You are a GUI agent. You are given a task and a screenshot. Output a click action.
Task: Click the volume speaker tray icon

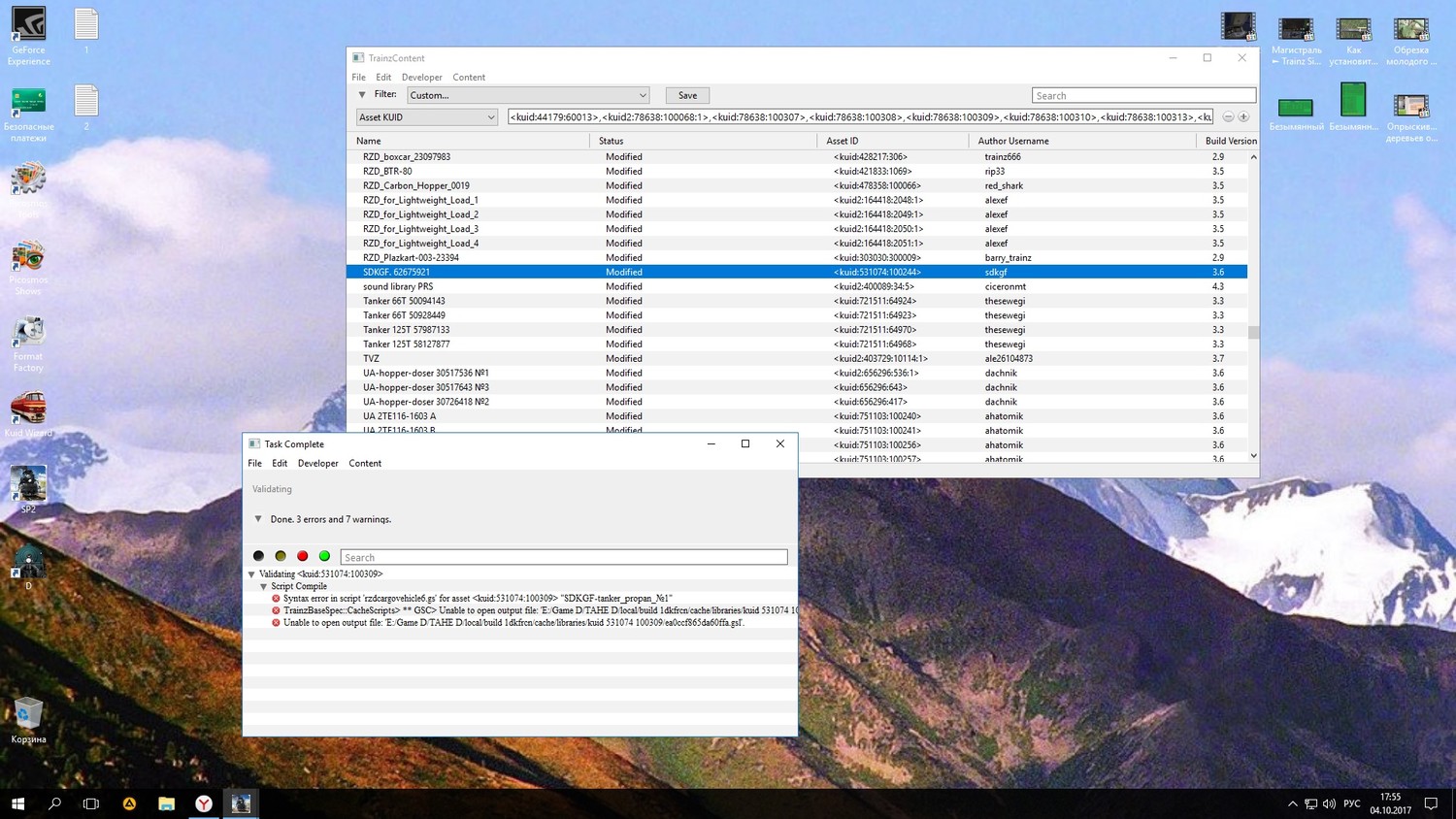(1329, 803)
